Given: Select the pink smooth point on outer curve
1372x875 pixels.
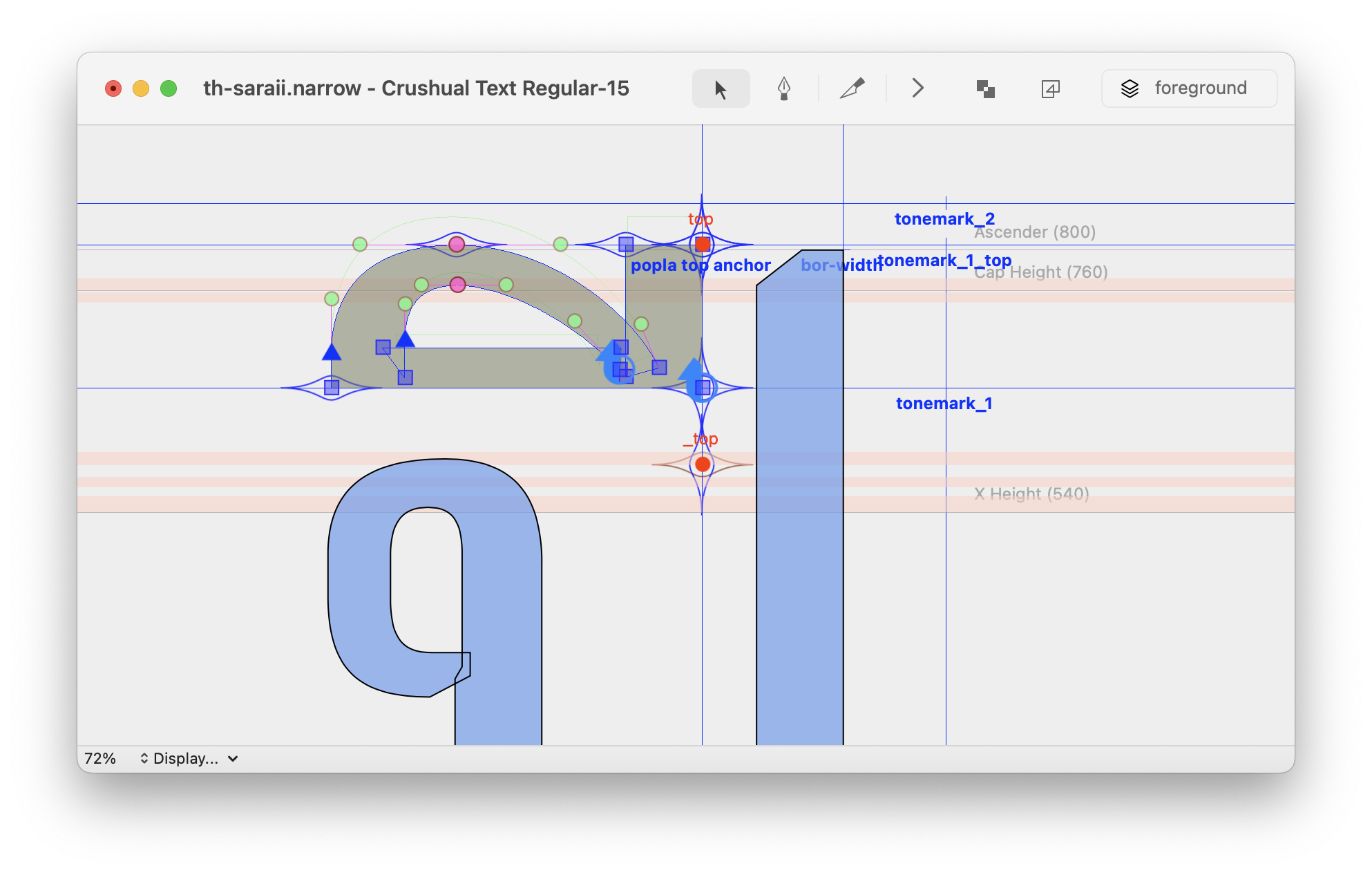Looking at the screenshot, I should tap(457, 244).
